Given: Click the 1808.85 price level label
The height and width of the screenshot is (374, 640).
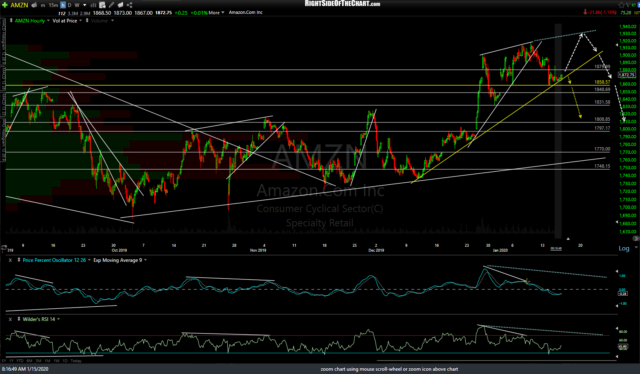Looking at the screenshot, I should 602,119.
